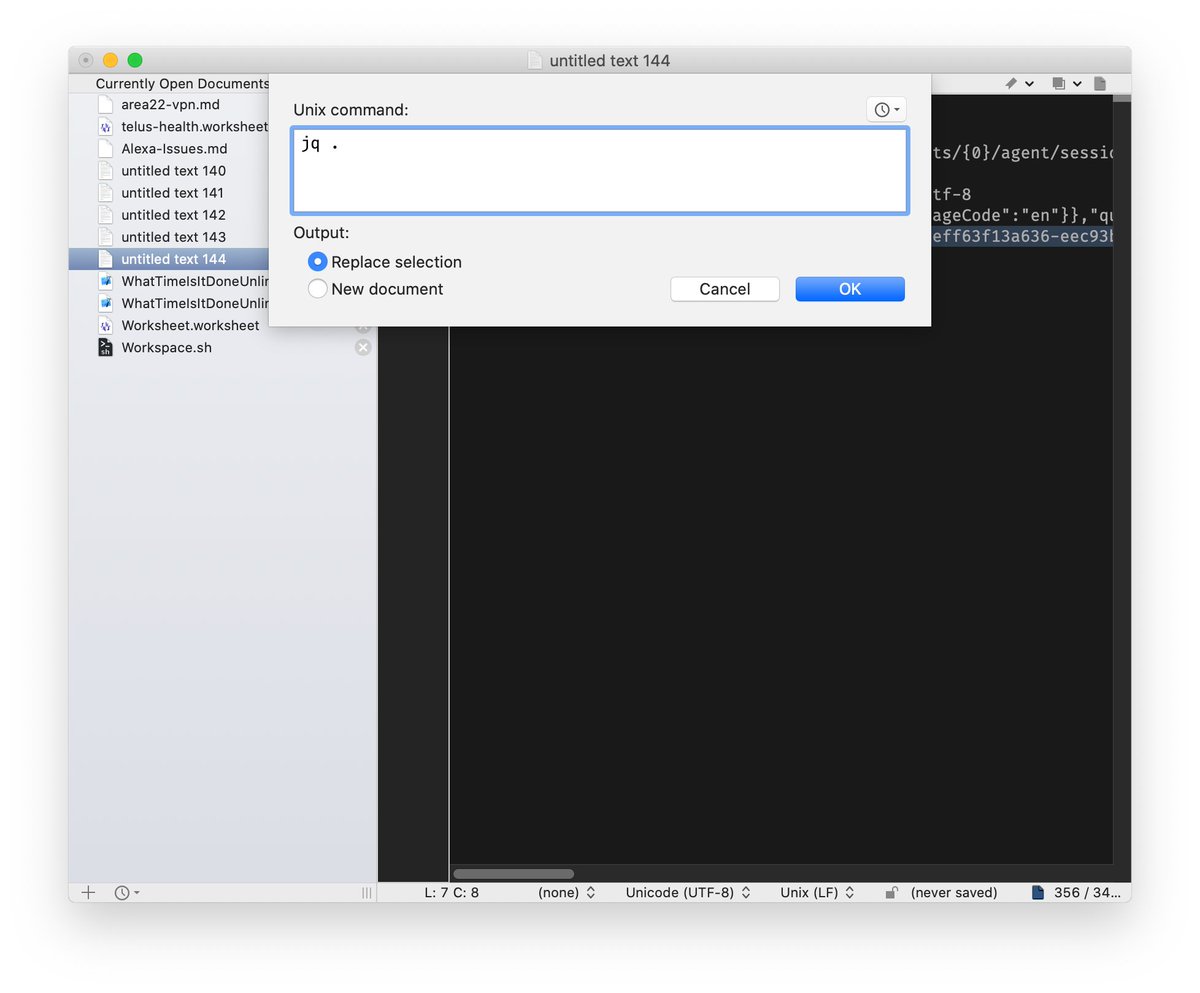Click the document icon in the navigation bar
The height and width of the screenshot is (993, 1200).
[1100, 84]
